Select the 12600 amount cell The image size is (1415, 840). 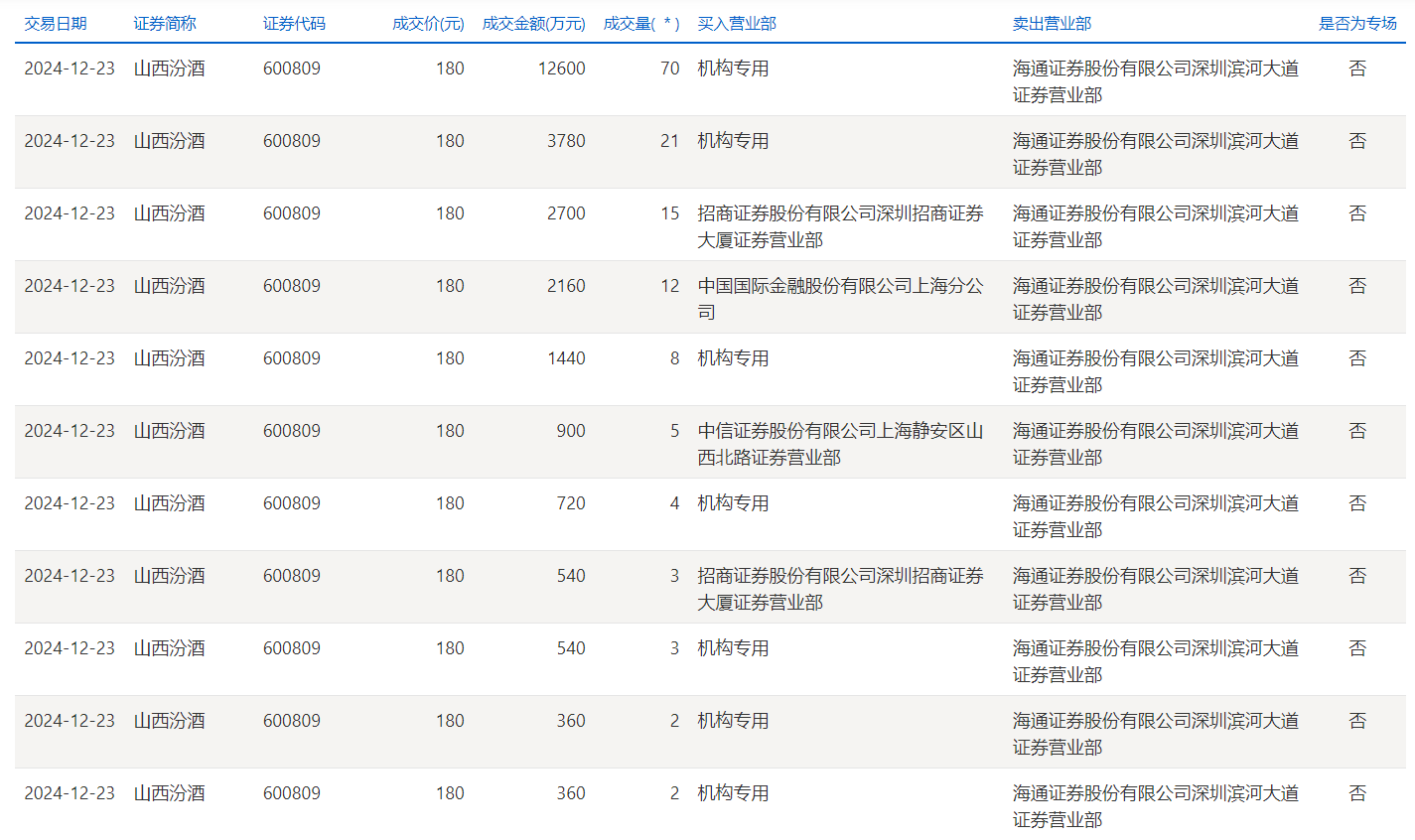coord(561,69)
